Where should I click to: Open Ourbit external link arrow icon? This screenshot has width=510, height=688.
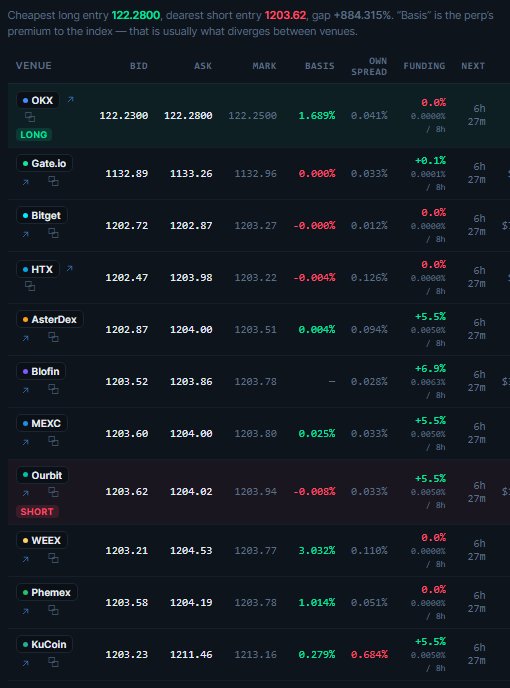[x=25, y=493]
